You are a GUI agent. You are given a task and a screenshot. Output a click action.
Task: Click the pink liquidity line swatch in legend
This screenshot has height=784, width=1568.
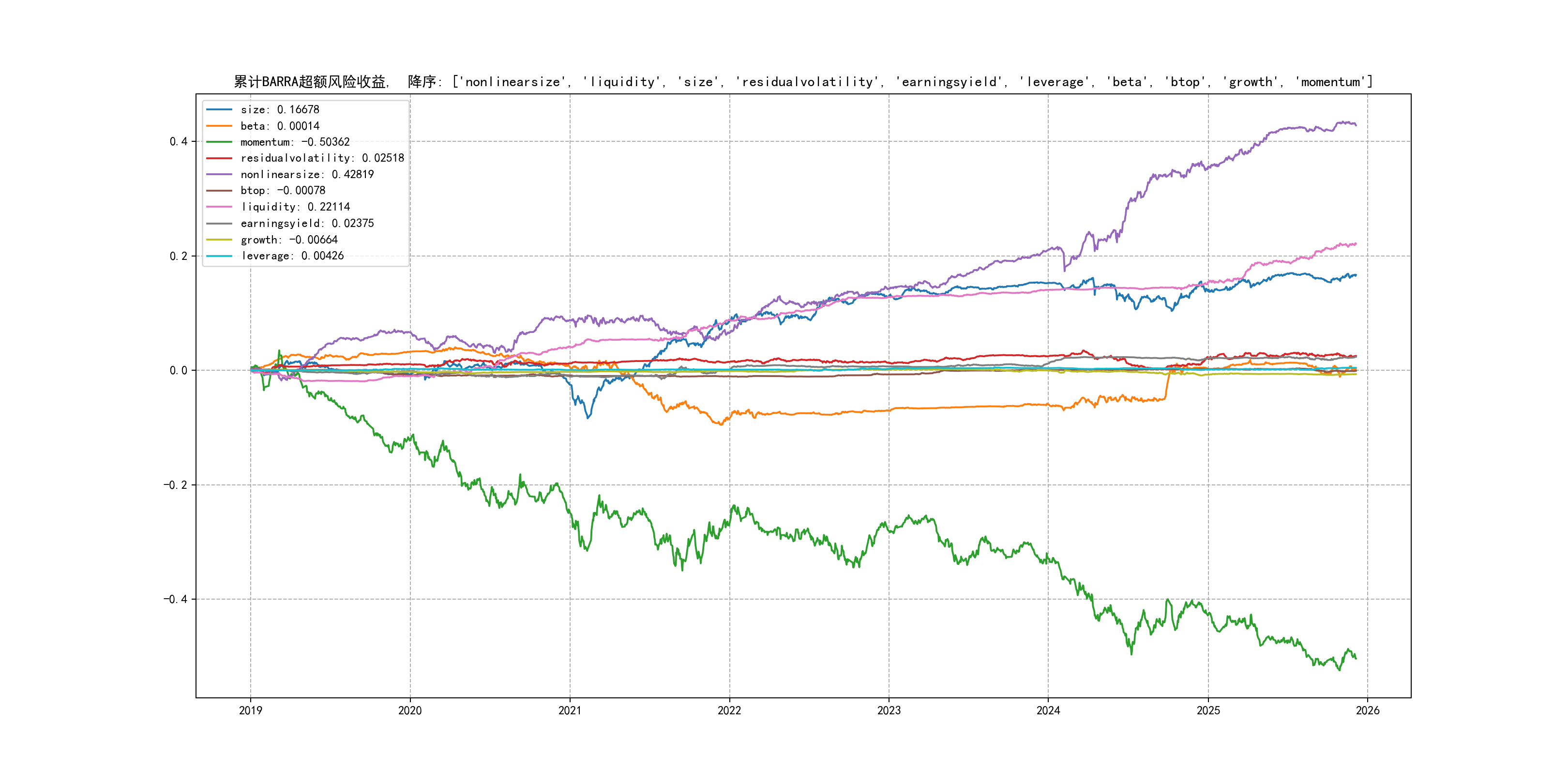point(219,207)
